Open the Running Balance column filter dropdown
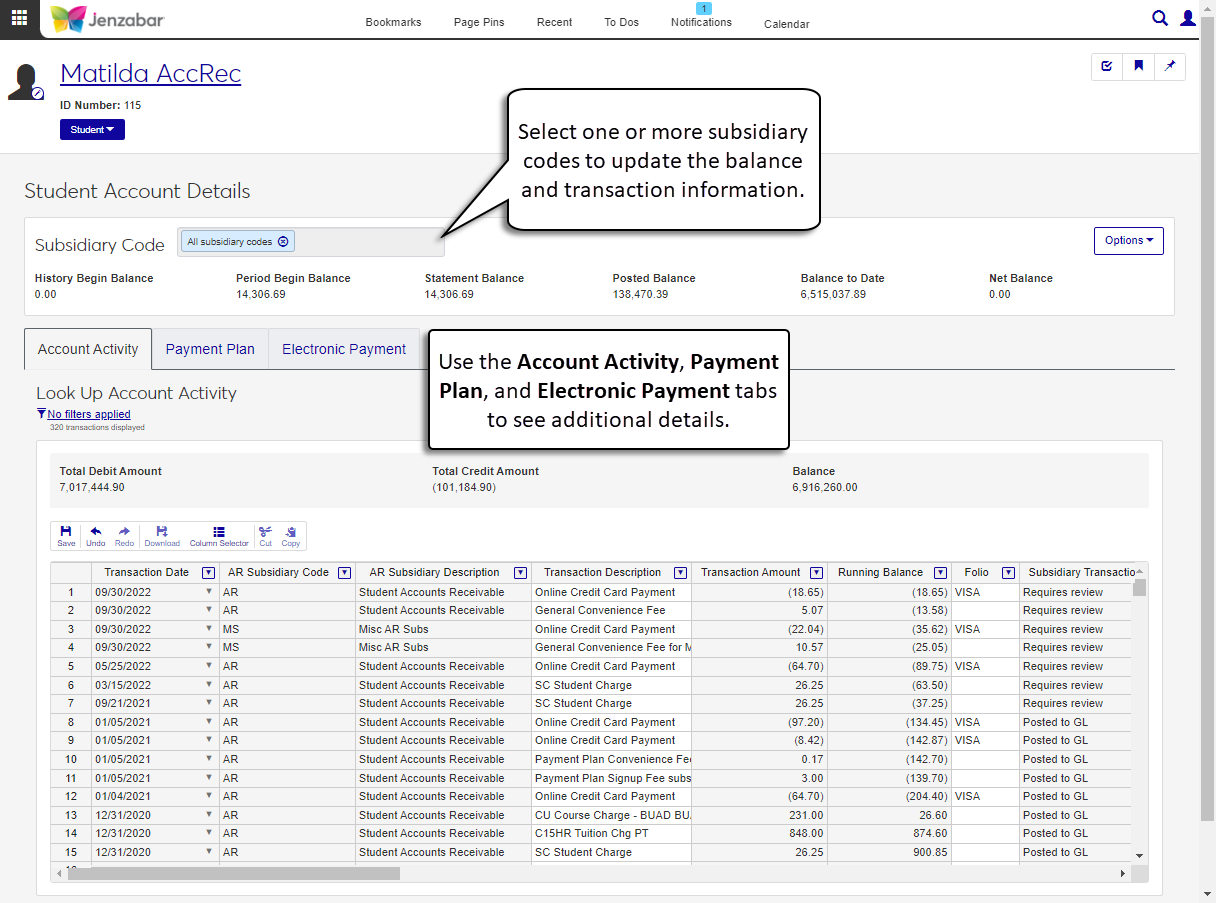1216x903 pixels. coord(940,573)
